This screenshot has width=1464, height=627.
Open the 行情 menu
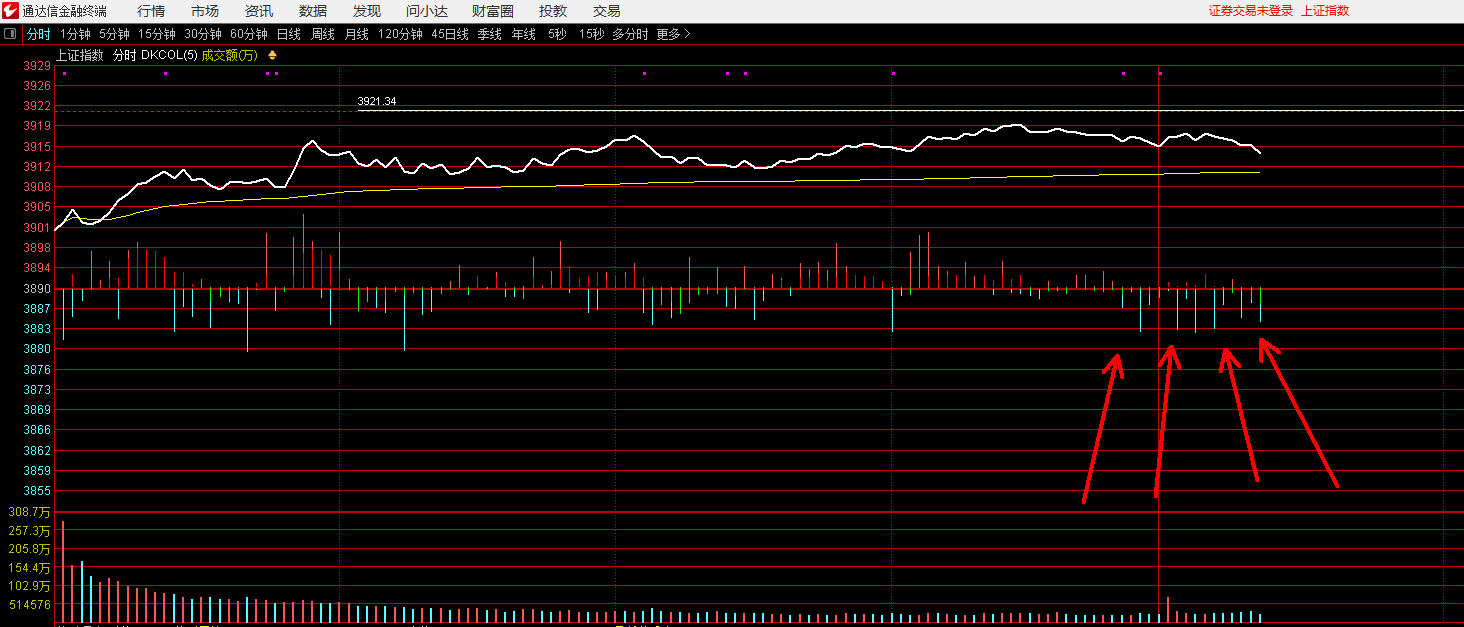151,11
